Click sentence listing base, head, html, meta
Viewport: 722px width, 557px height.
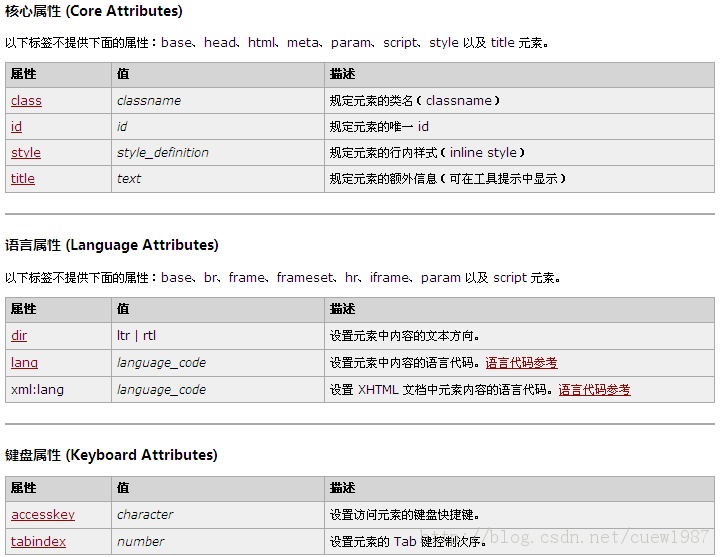click(x=277, y=43)
